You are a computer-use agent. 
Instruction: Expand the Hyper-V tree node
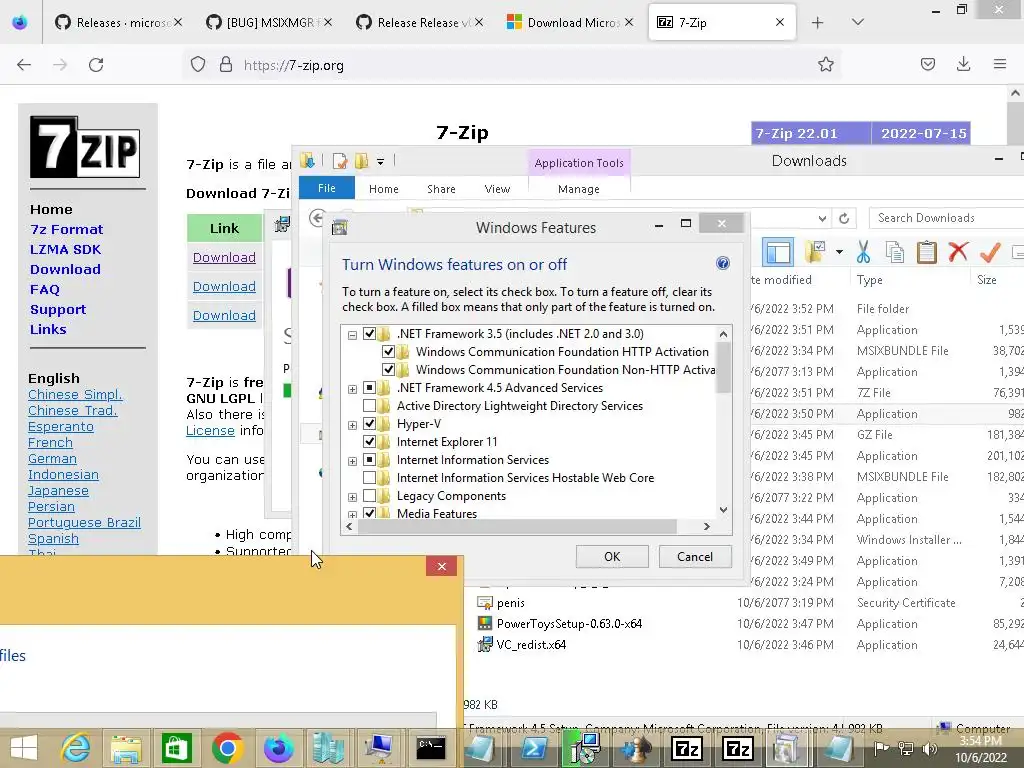(352, 425)
